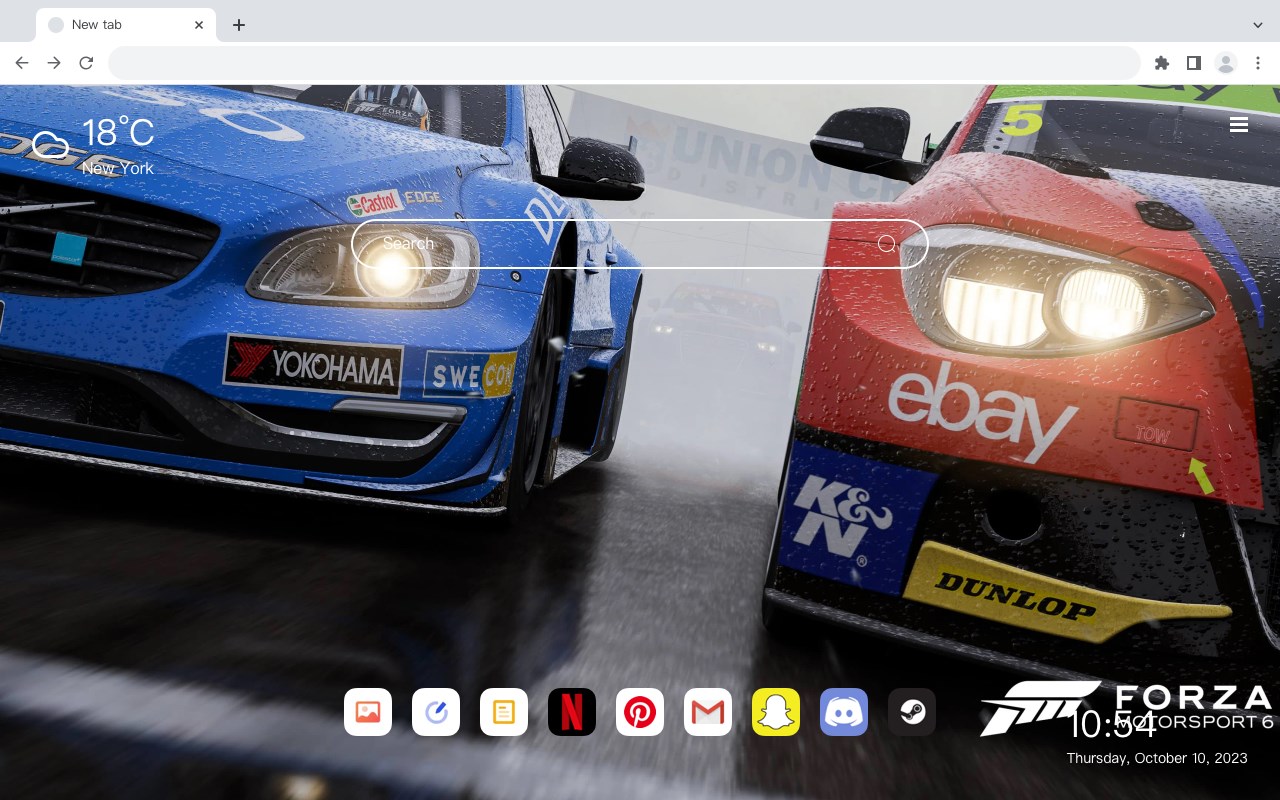1280x800 pixels.
Task: Open the hamburger menu on page
Action: pyautogui.click(x=1239, y=124)
